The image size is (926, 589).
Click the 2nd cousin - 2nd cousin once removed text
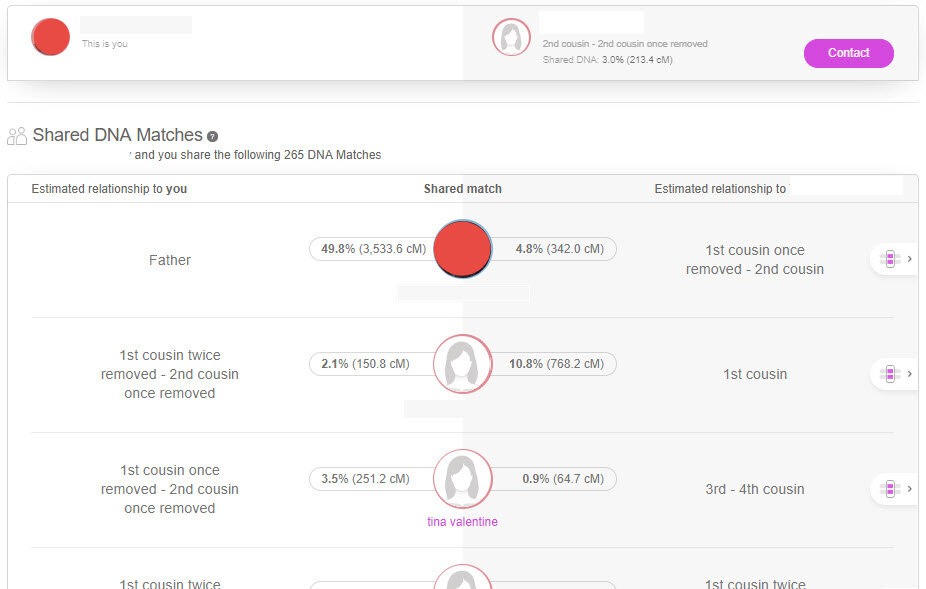(625, 44)
